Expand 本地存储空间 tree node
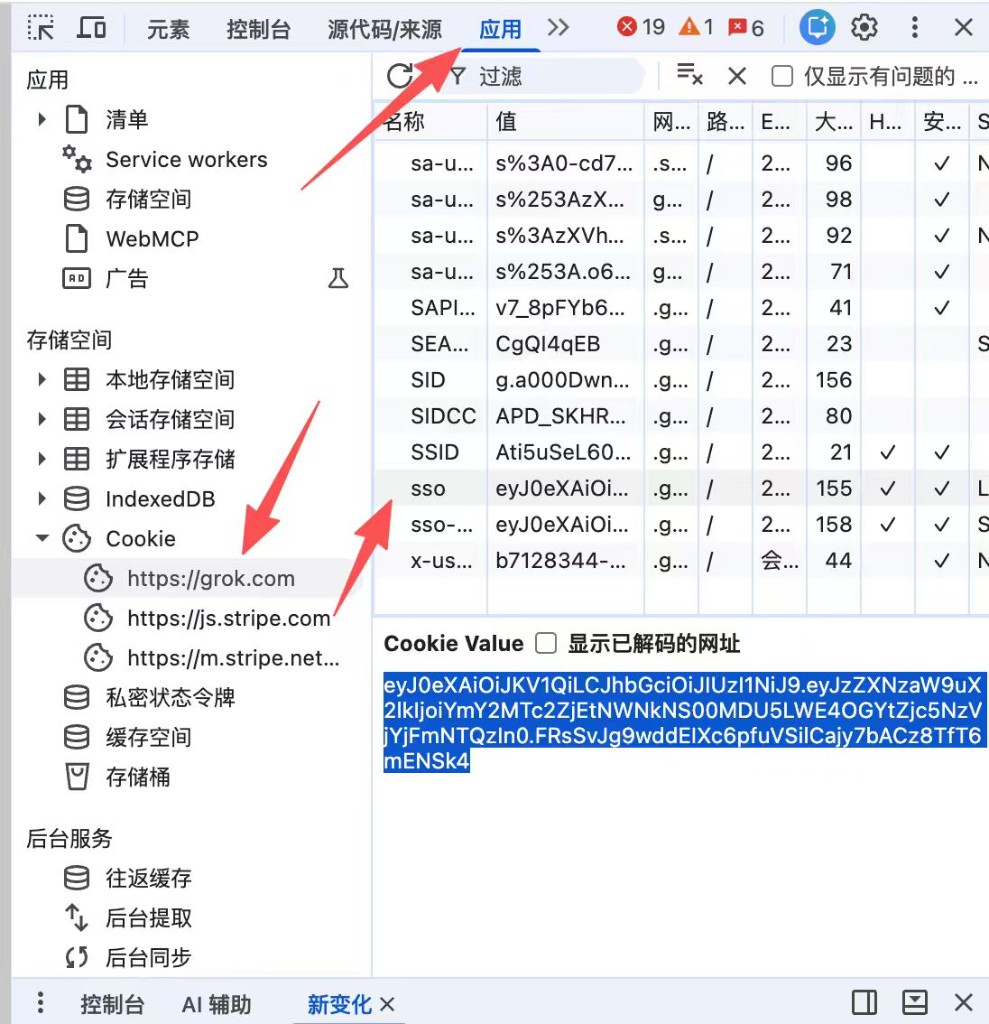The image size is (989, 1024). click(x=42, y=379)
